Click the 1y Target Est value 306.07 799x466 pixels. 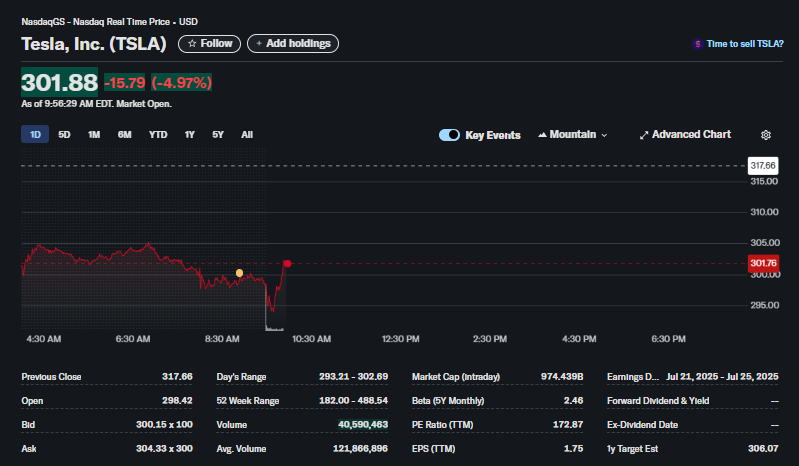point(763,449)
